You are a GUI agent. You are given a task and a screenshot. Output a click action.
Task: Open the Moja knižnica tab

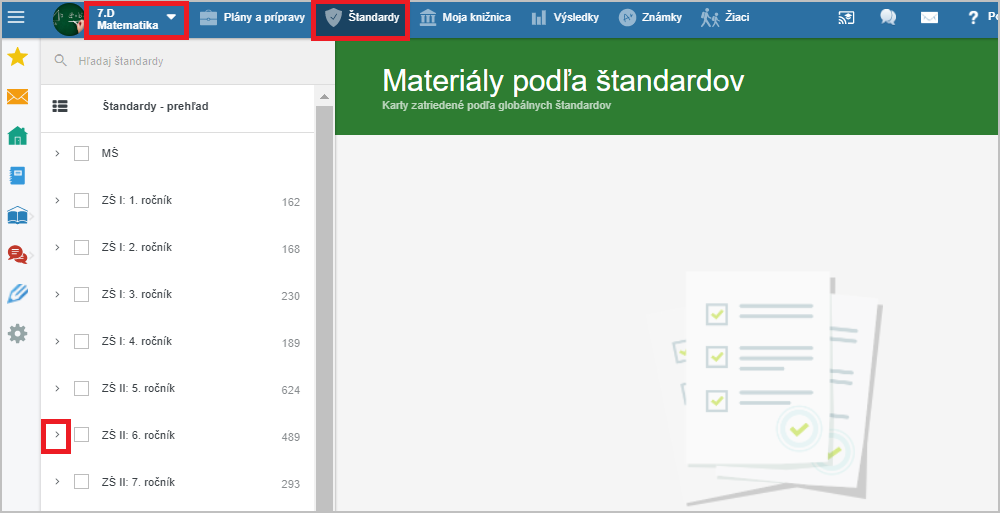[465, 18]
